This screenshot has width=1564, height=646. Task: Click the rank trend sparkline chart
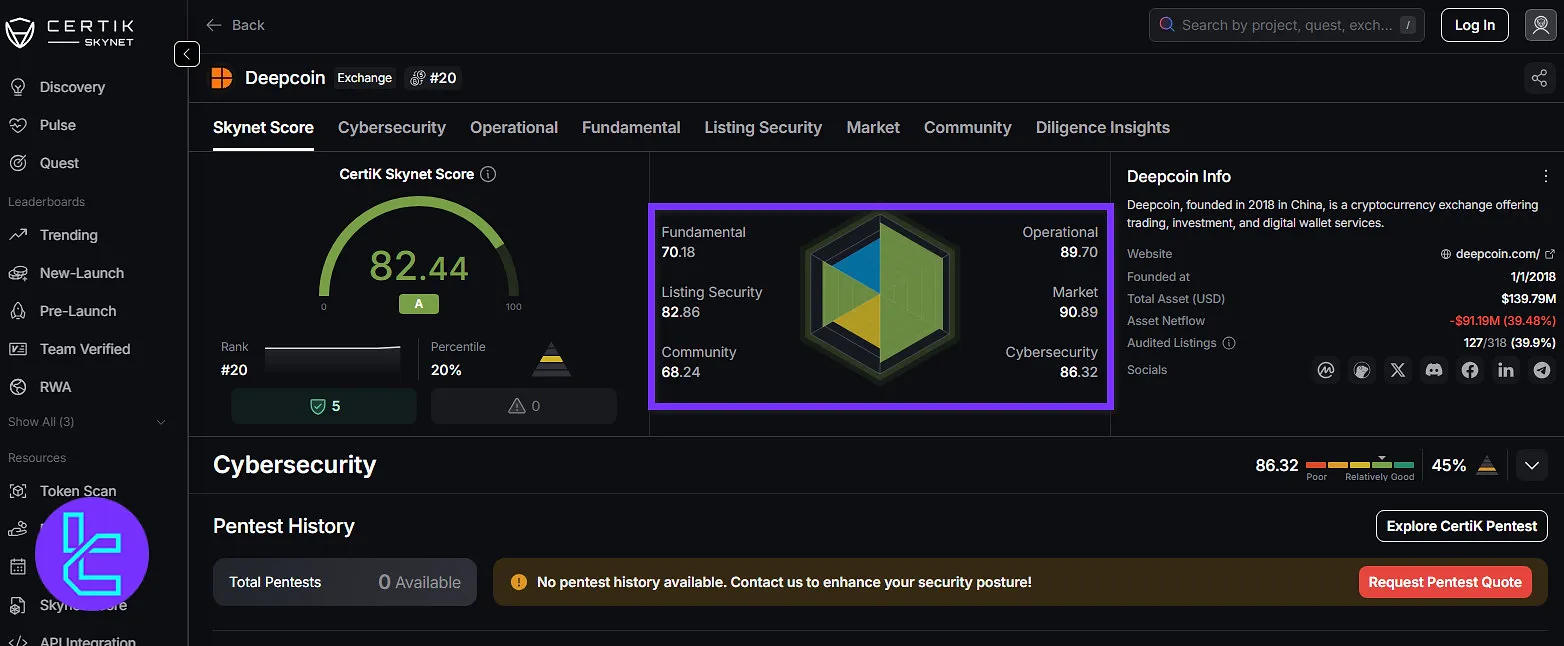[332, 359]
